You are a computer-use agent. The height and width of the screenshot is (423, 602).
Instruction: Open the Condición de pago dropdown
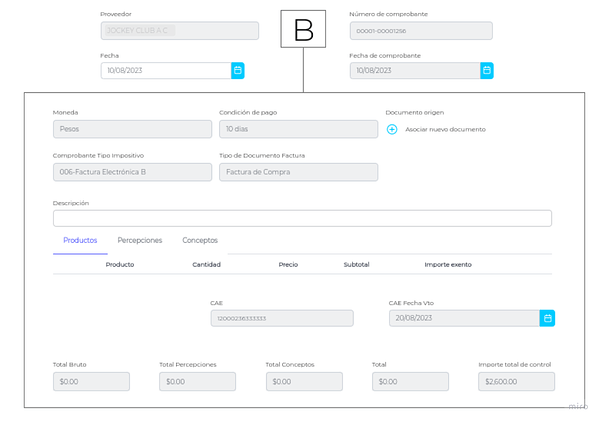pos(298,129)
